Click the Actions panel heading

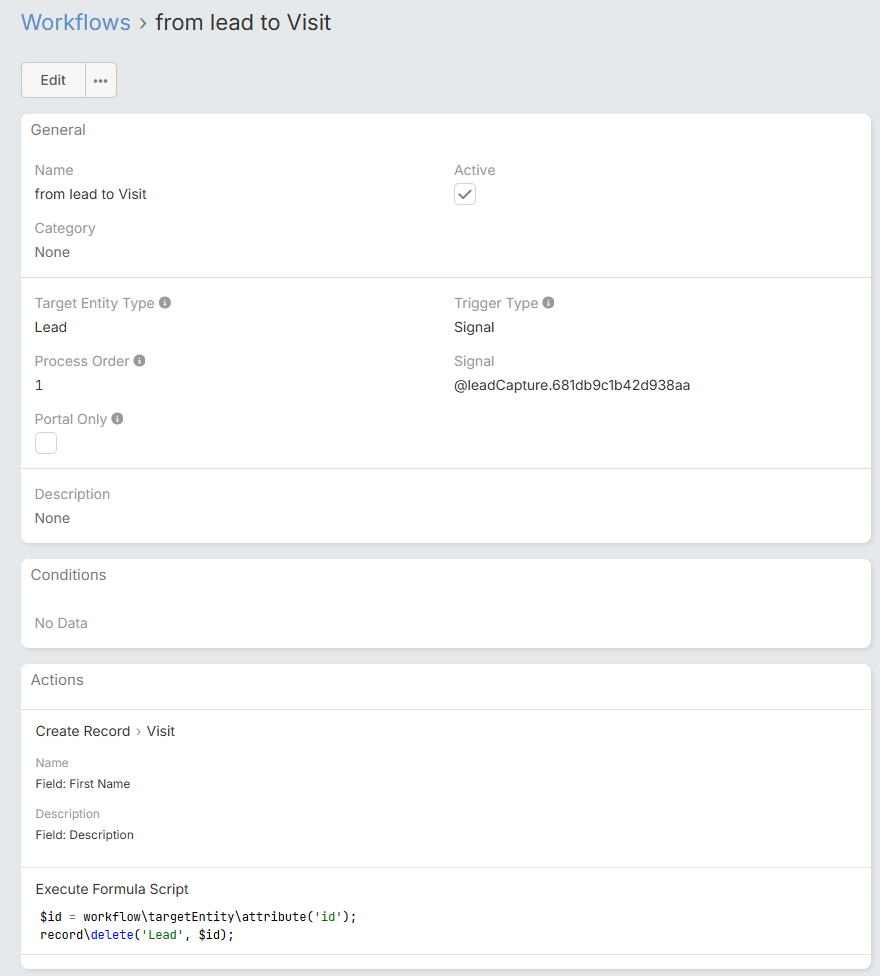click(57, 680)
